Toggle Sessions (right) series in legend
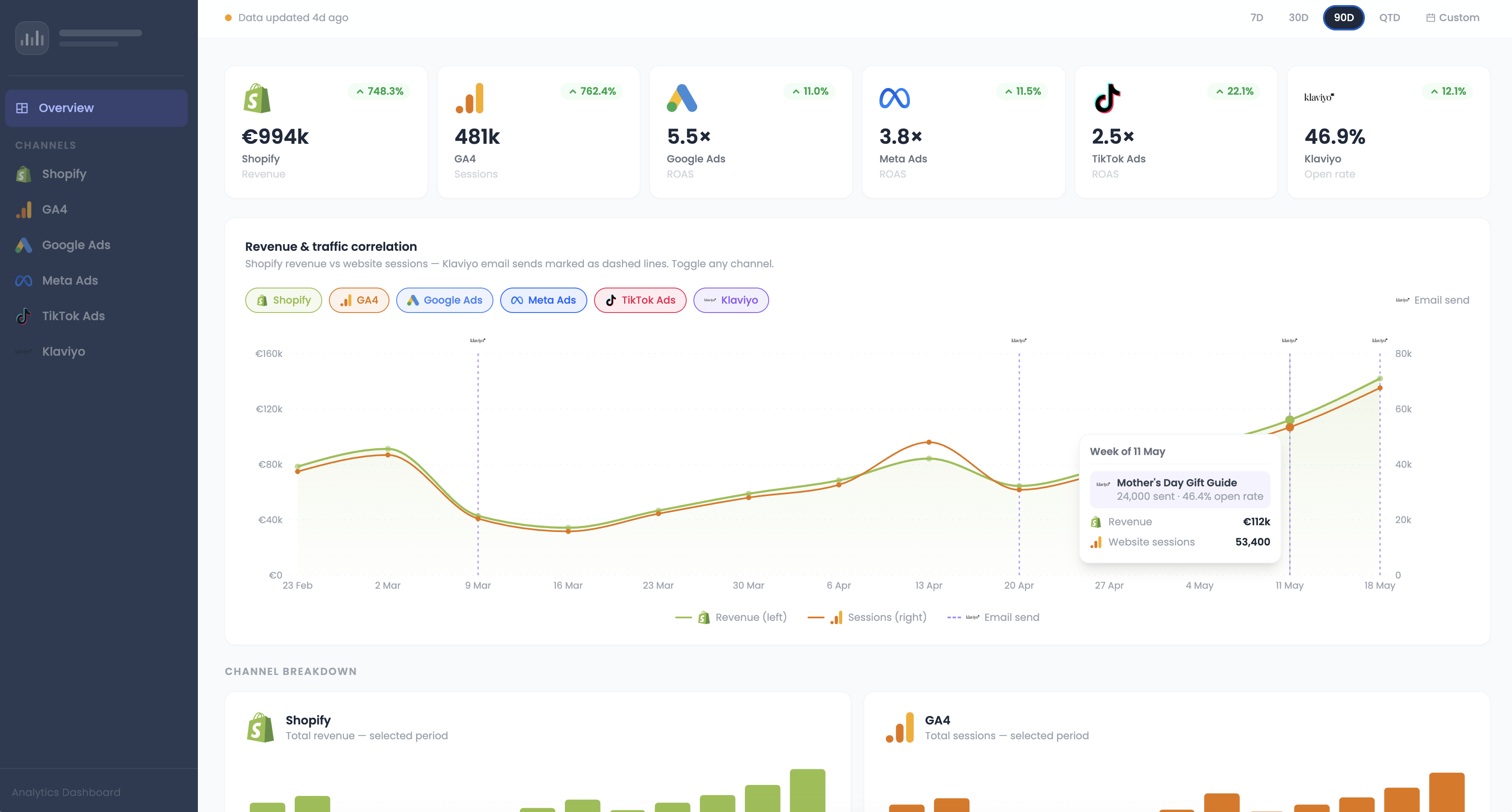Screen dimensions: 1512x812 tap(867, 617)
